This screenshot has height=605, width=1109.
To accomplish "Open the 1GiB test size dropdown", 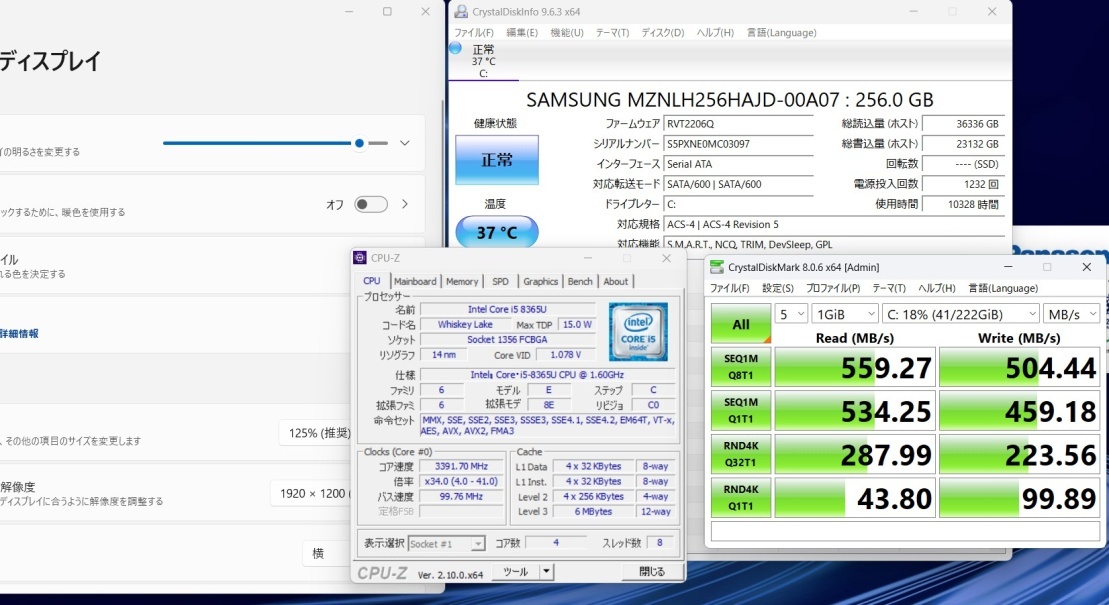I will tap(844, 314).
